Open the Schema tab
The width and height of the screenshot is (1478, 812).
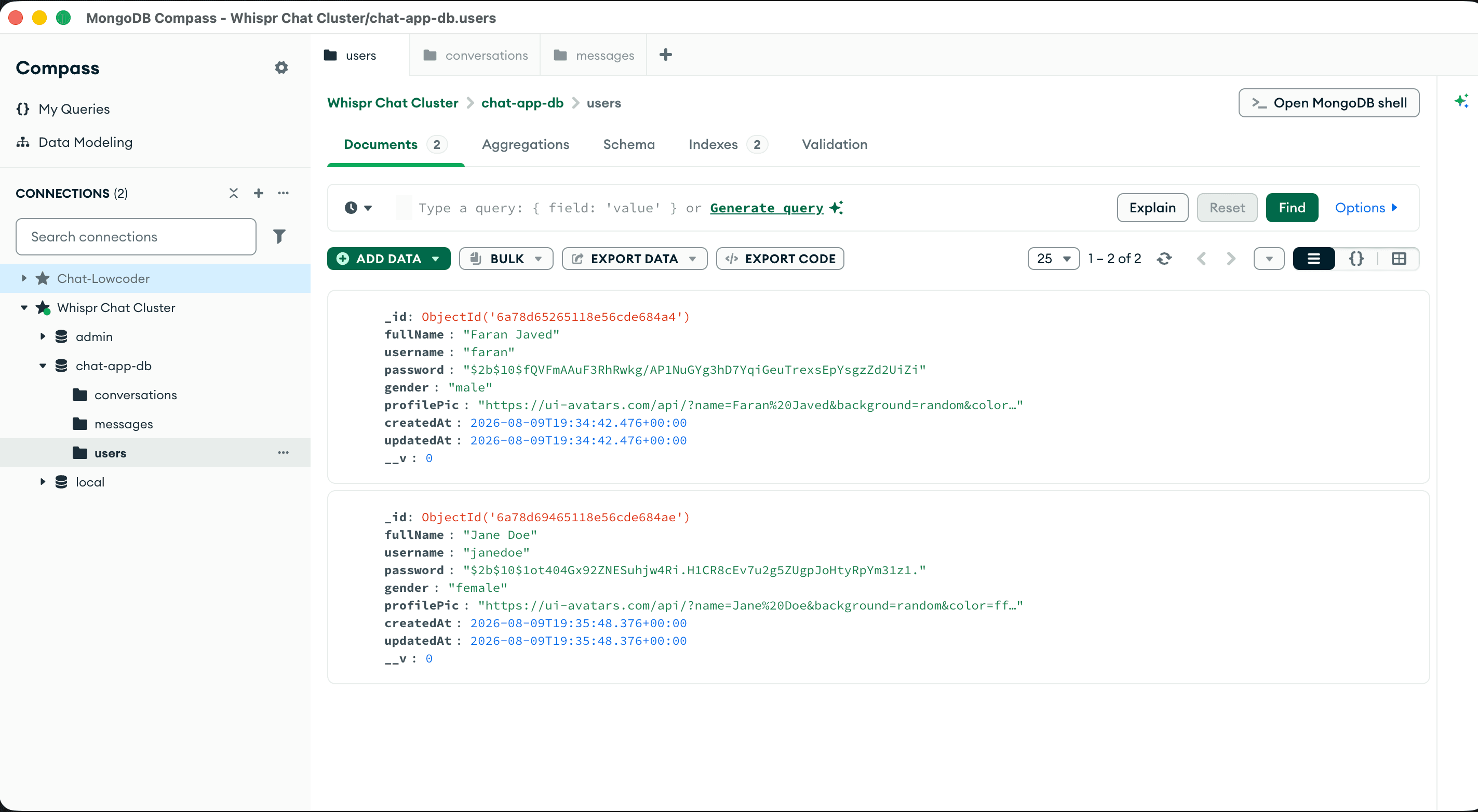point(629,144)
